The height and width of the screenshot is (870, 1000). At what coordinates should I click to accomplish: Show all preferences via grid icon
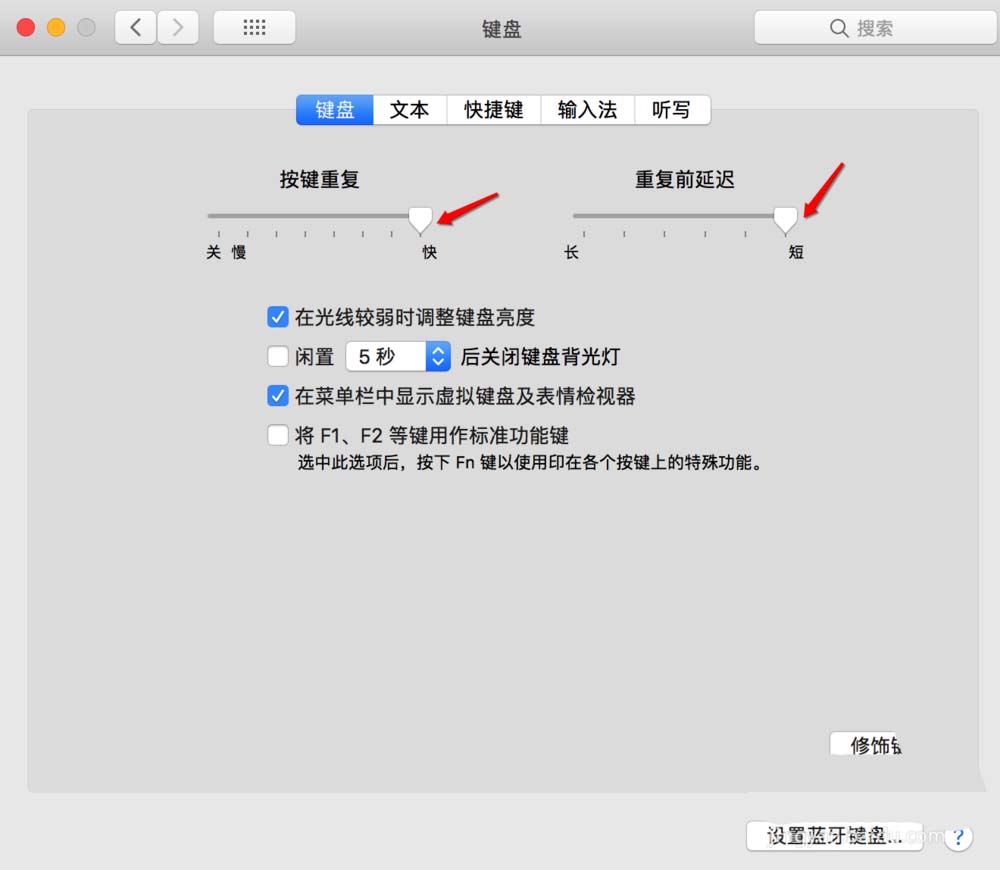(x=254, y=27)
